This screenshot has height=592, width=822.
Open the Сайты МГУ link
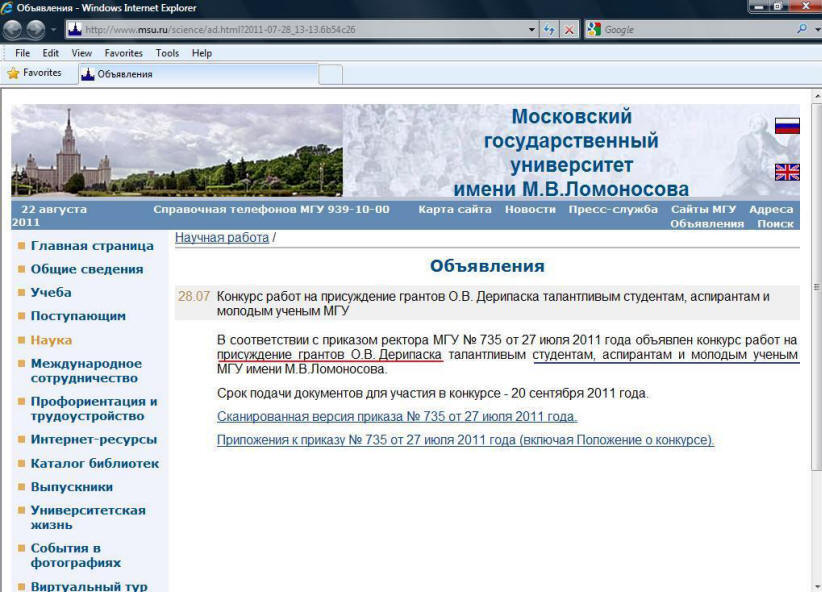(x=703, y=209)
